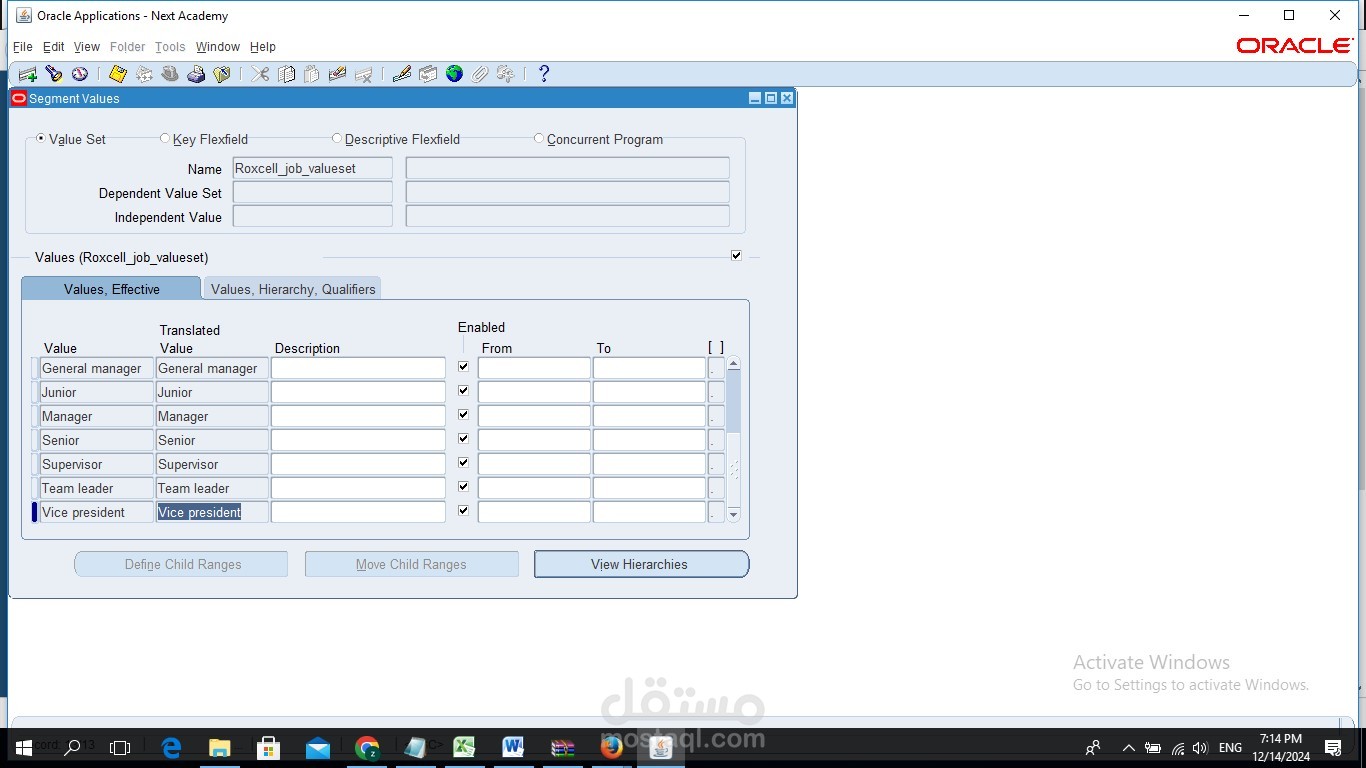
Task: Toggle Enabled checkbox for Supervisor row
Action: click(x=463, y=463)
